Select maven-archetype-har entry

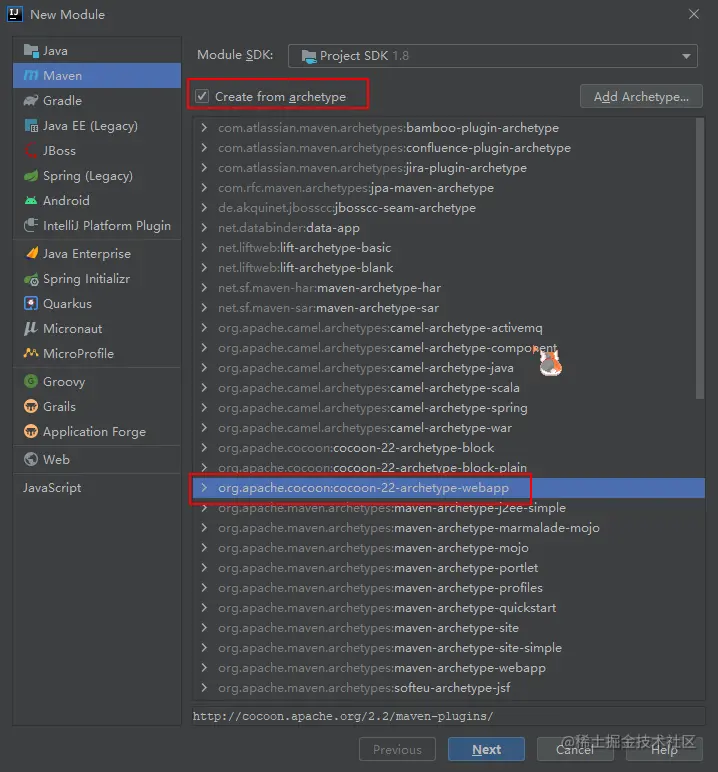click(x=449, y=288)
